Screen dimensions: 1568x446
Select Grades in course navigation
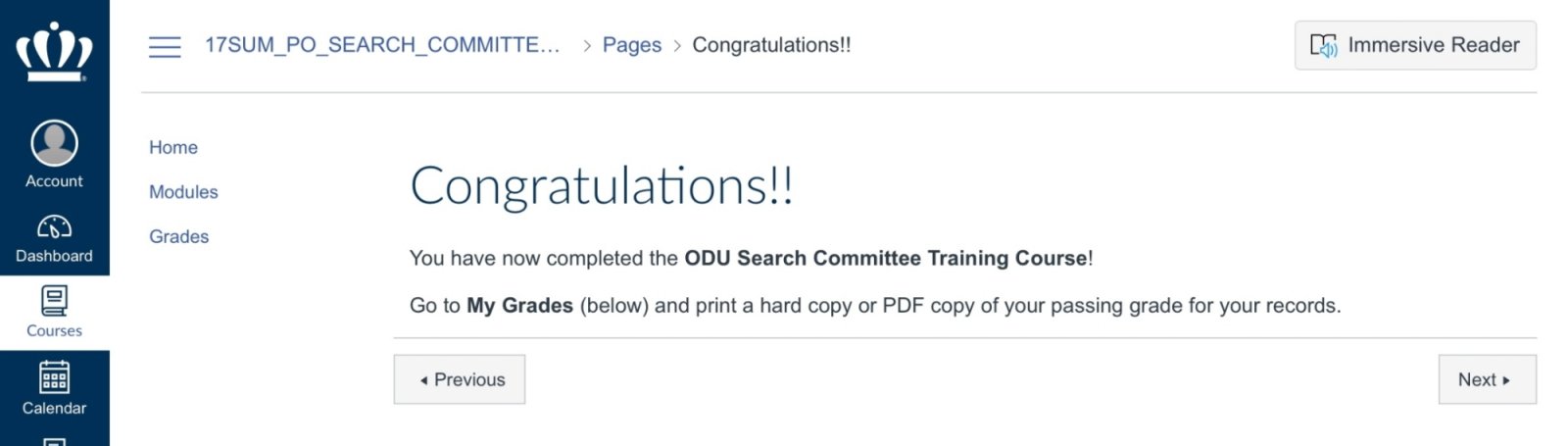(178, 236)
